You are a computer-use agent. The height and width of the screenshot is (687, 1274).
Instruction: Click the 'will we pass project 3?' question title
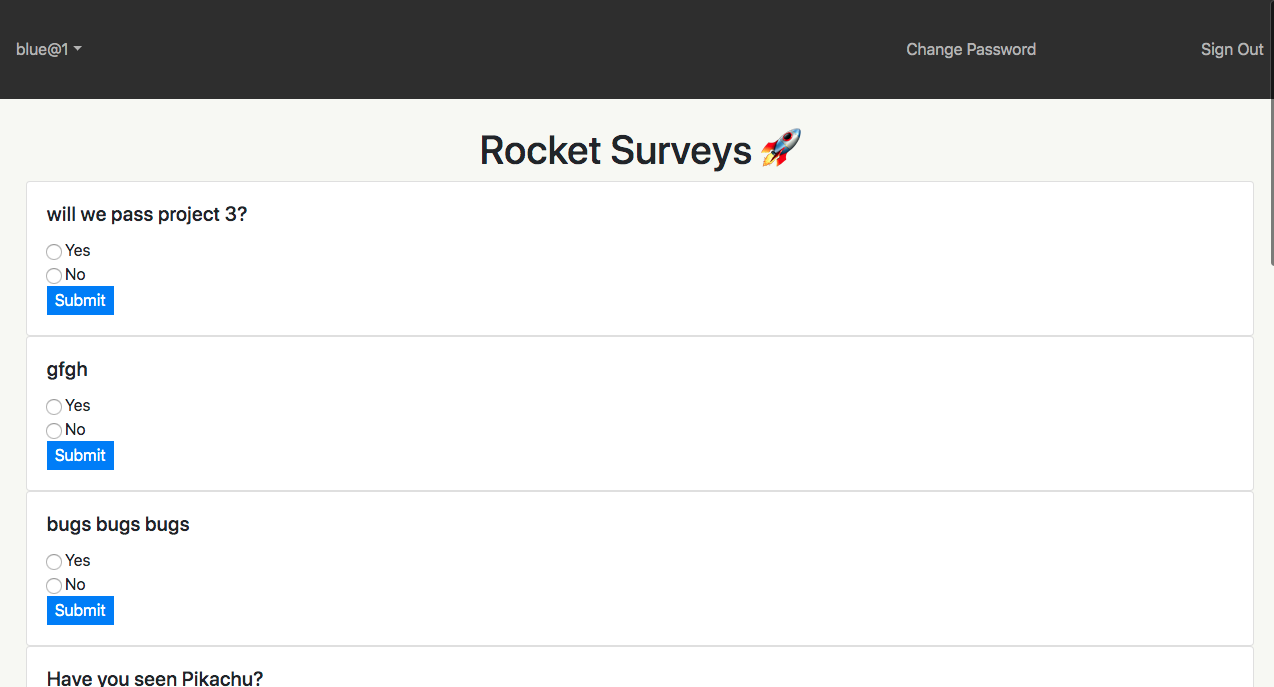147,214
